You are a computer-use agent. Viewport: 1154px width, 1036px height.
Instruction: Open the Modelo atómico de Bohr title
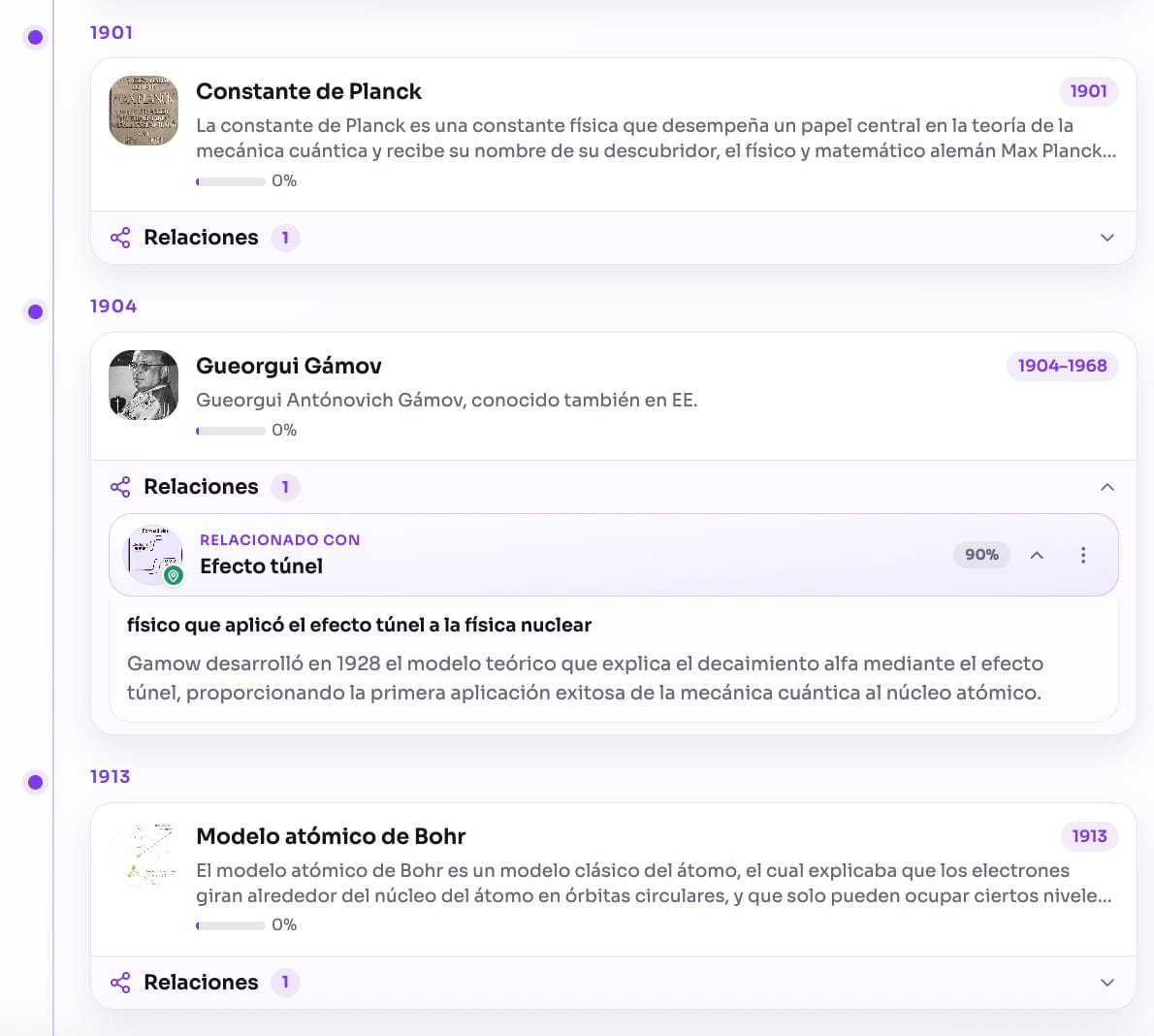pyautogui.click(x=331, y=836)
